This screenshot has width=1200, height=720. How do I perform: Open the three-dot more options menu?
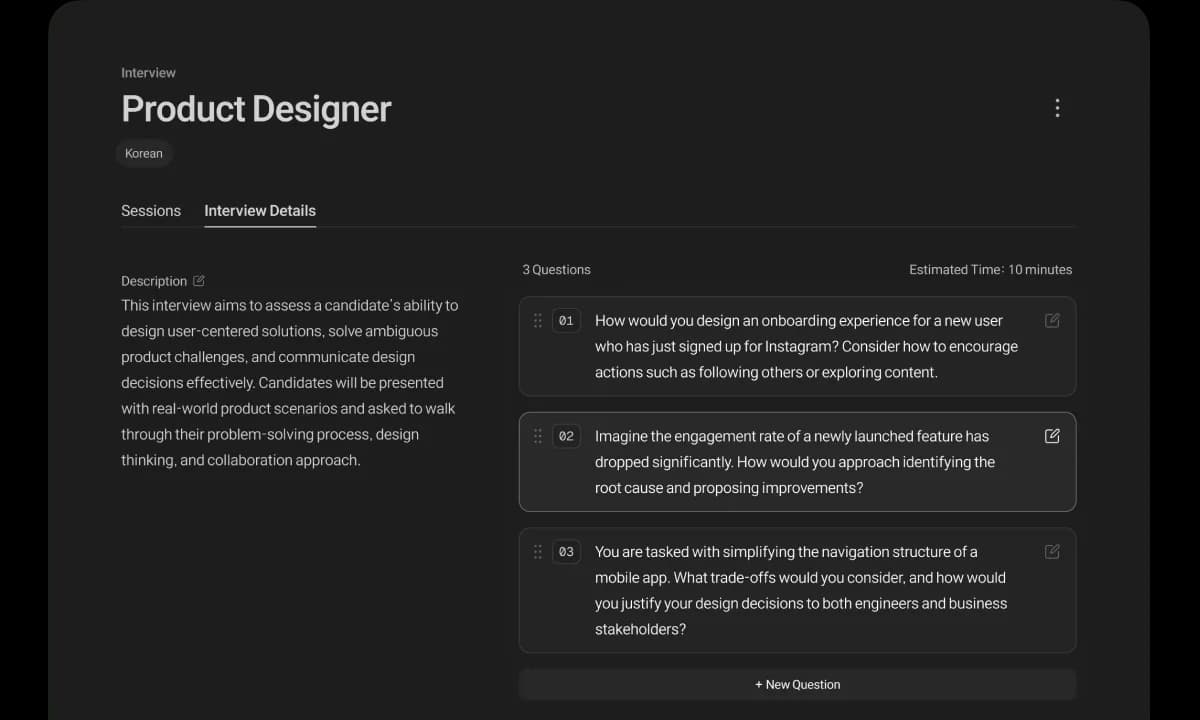coord(1057,108)
